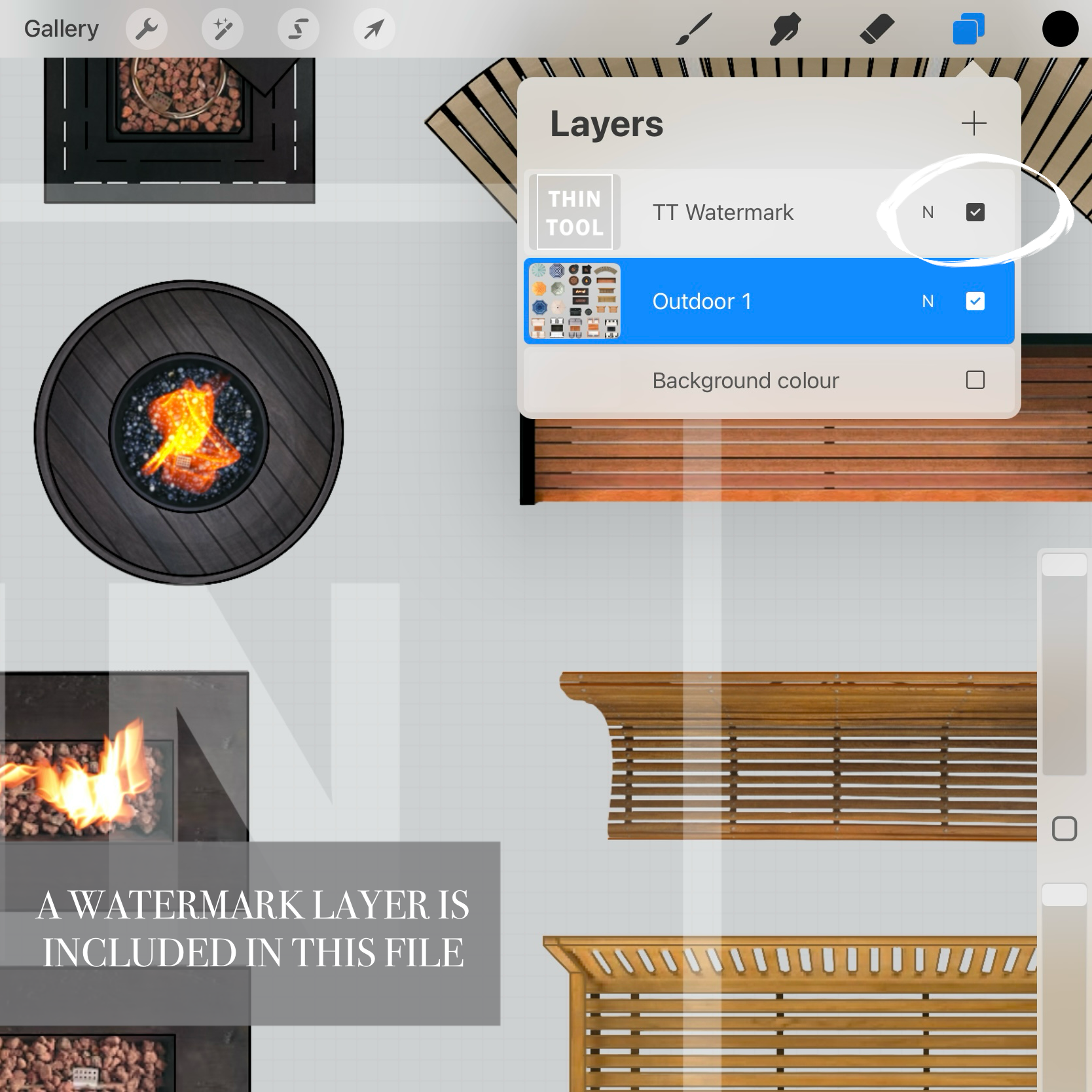The height and width of the screenshot is (1092, 1092).
Task: Open the black active color swatch
Action: 1060,29
